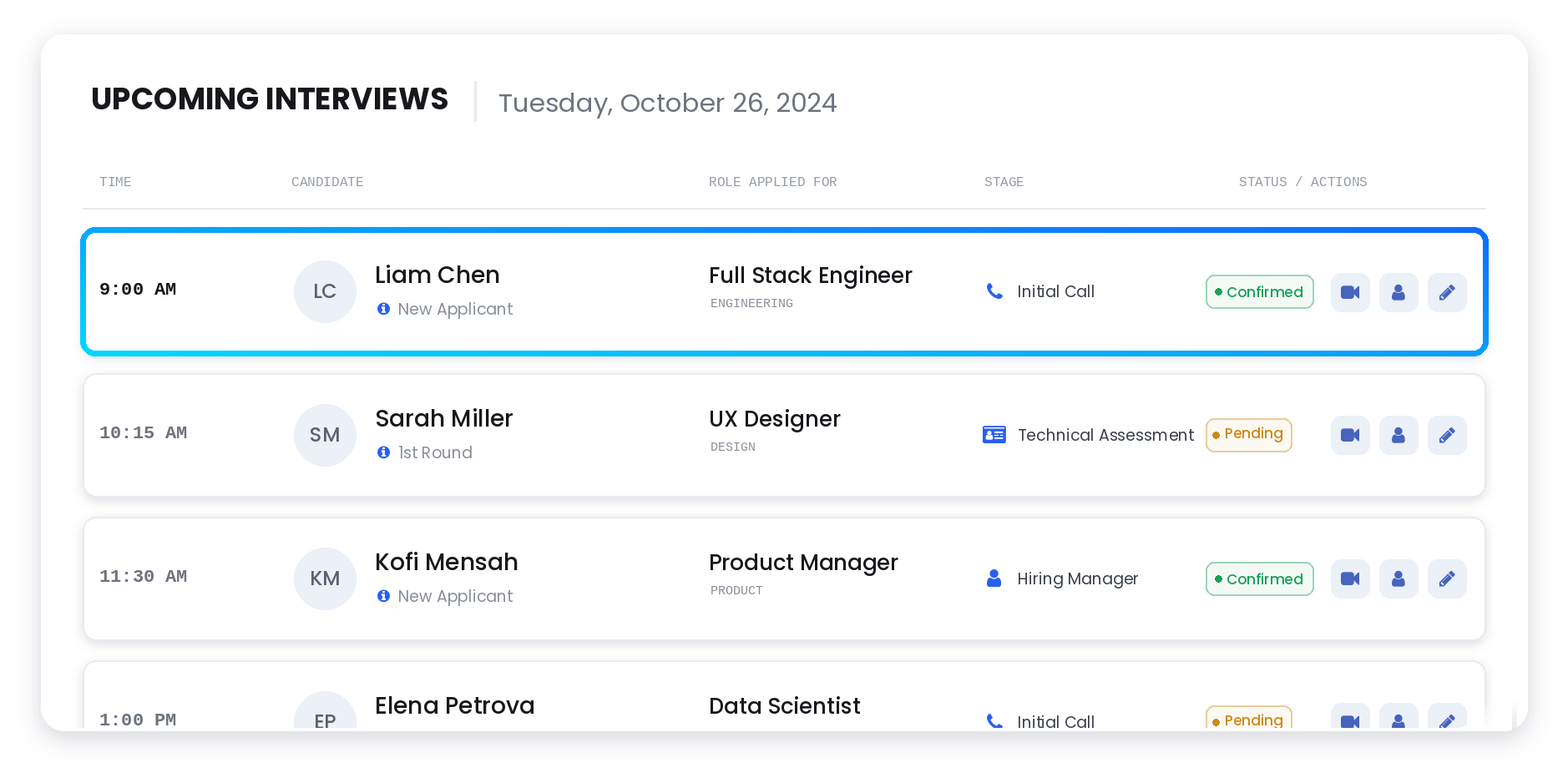The width and height of the screenshot is (1568, 778).
Task: Click the DESIGN department label
Action: 733,447
